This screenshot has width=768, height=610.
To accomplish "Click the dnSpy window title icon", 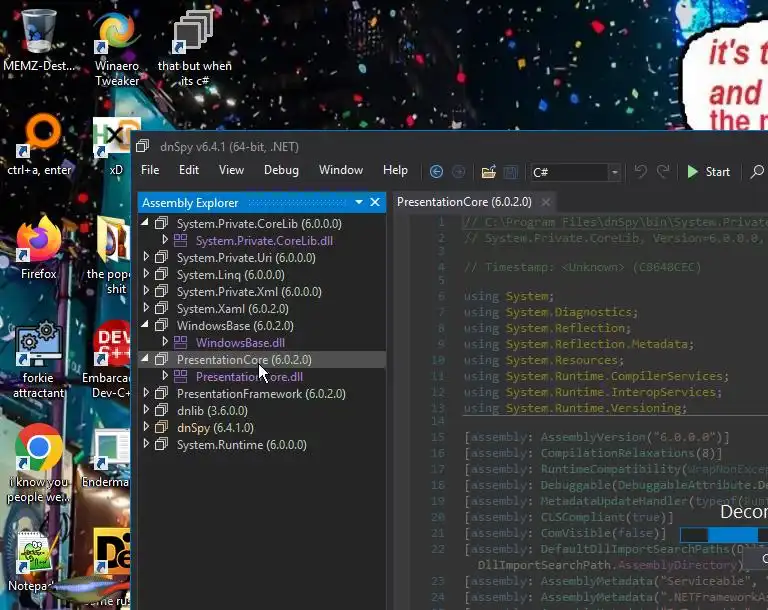I will coord(143,146).
